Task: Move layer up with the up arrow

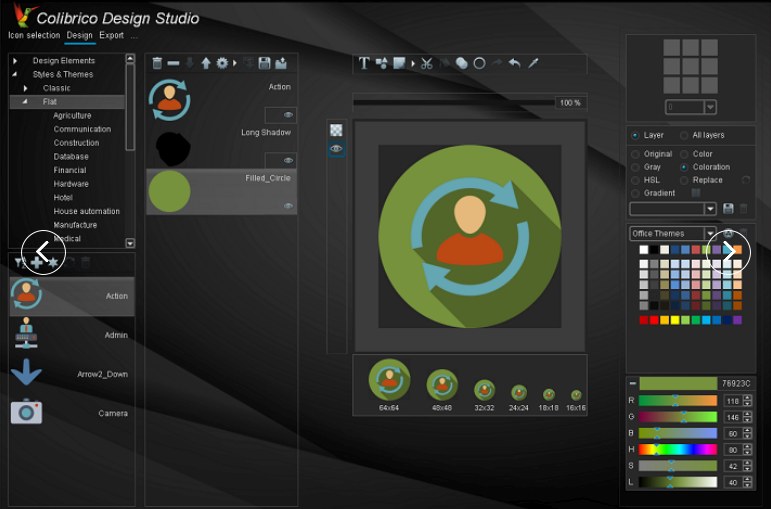Action: pyautogui.click(x=206, y=63)
